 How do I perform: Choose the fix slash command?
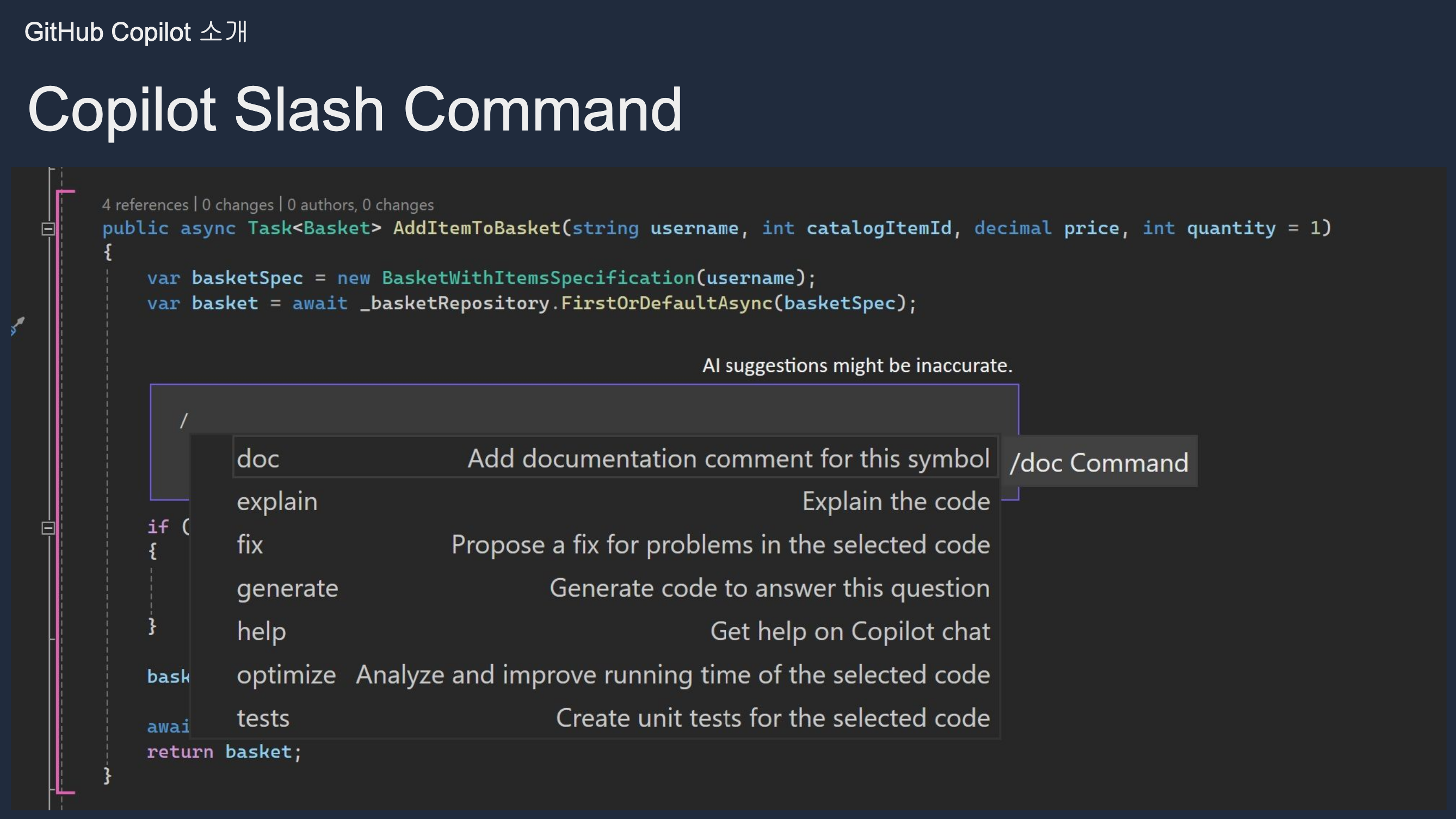click(x=615, y=545)
